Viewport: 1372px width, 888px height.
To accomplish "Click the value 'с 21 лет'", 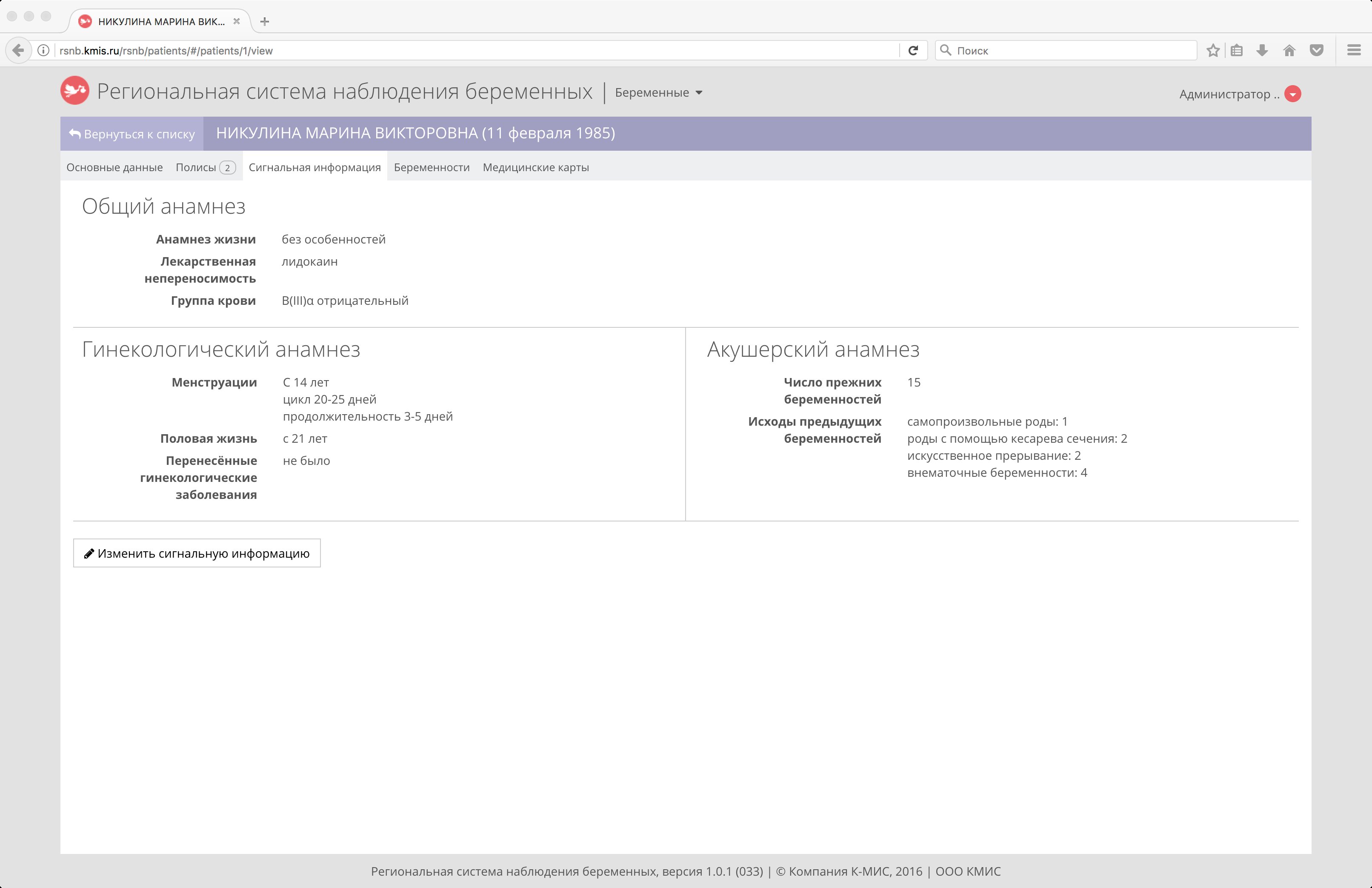I will click(x=304, y=439).
